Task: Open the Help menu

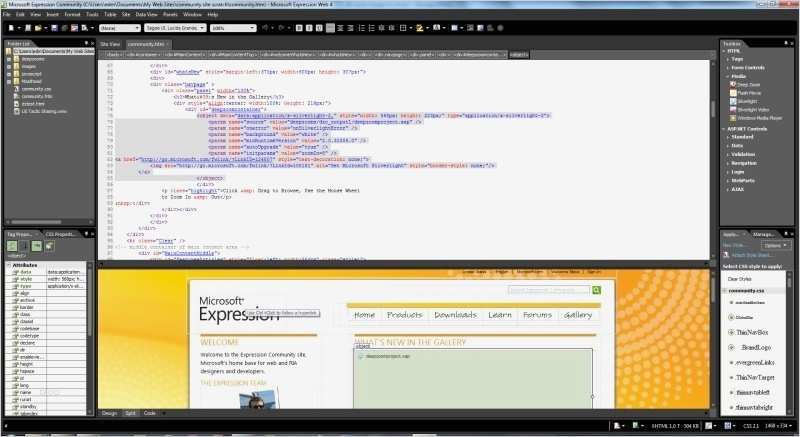Action: tap(213, 15)
